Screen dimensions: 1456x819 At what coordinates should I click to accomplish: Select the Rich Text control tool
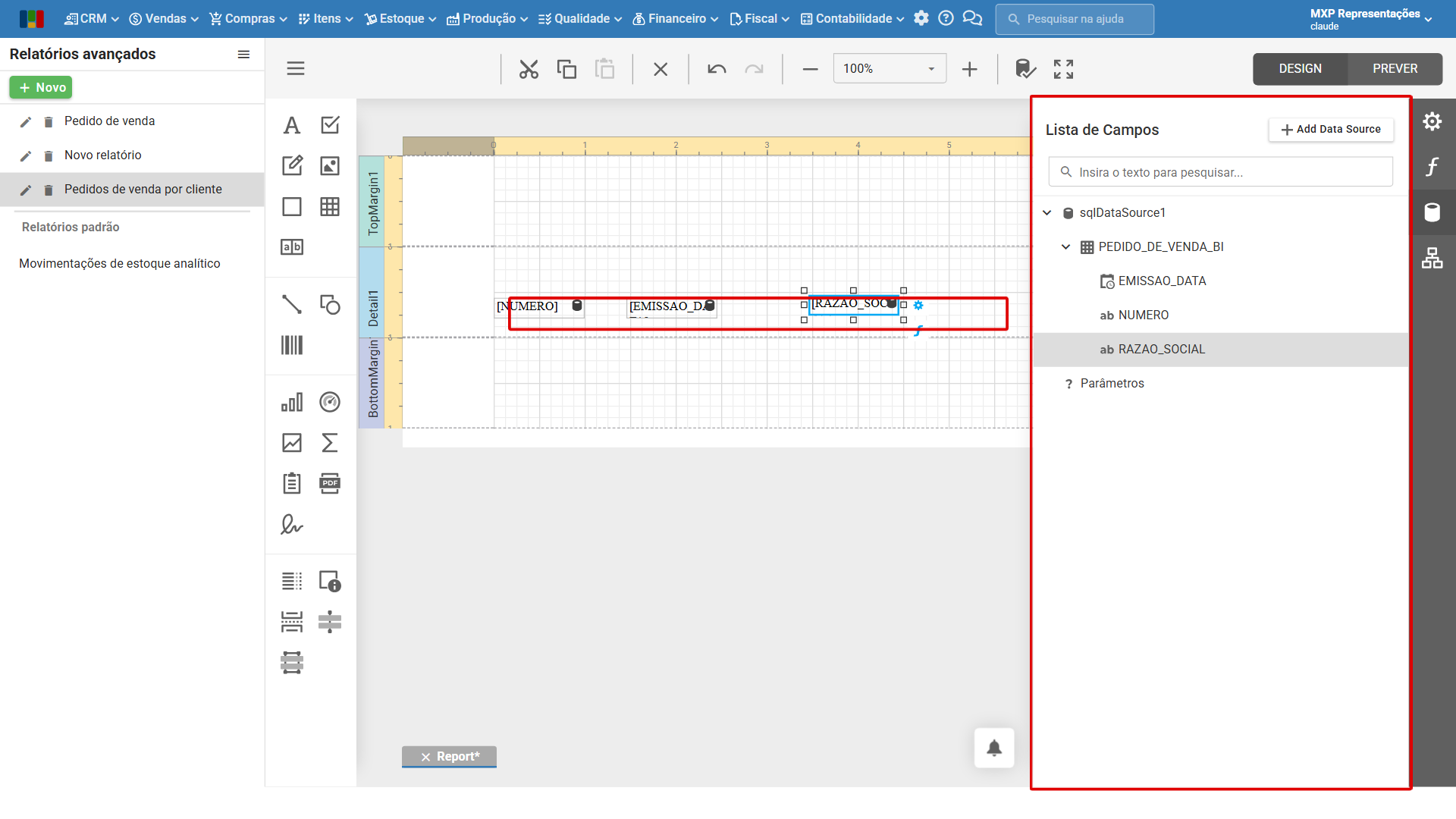click(x=292, y=165)
